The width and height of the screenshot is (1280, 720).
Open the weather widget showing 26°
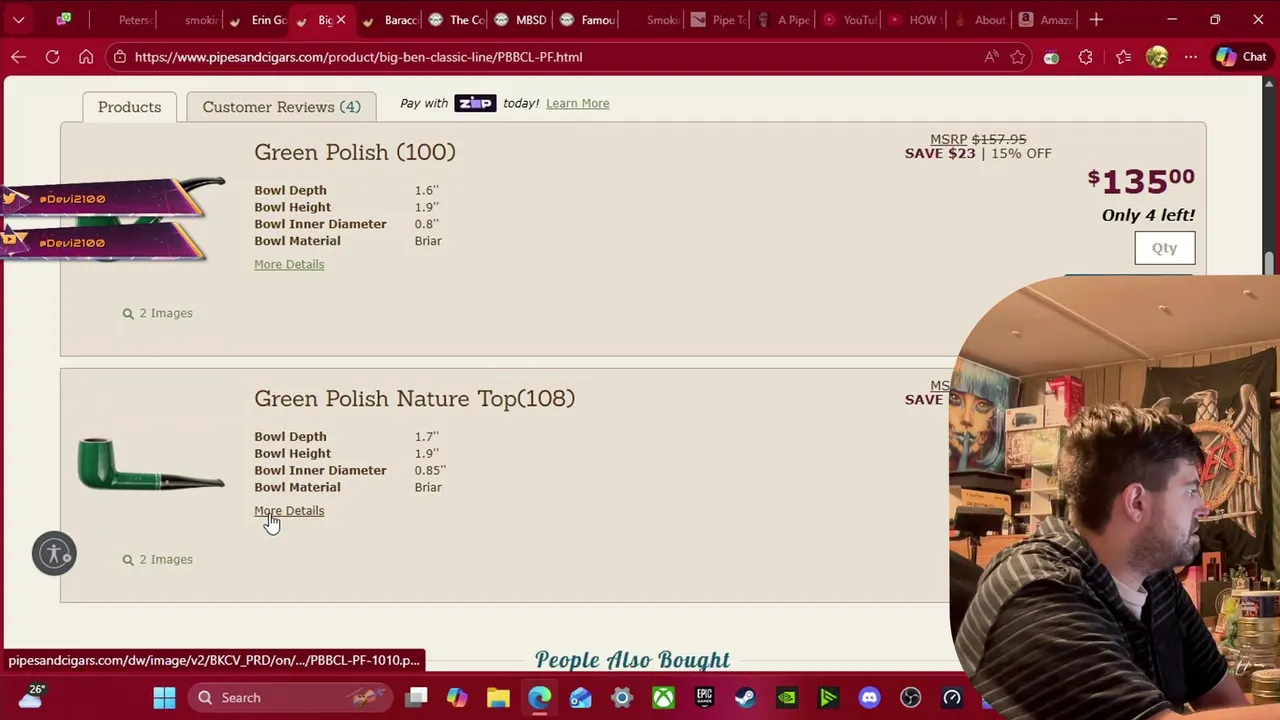pyautogui.click(x=32, y=697)
